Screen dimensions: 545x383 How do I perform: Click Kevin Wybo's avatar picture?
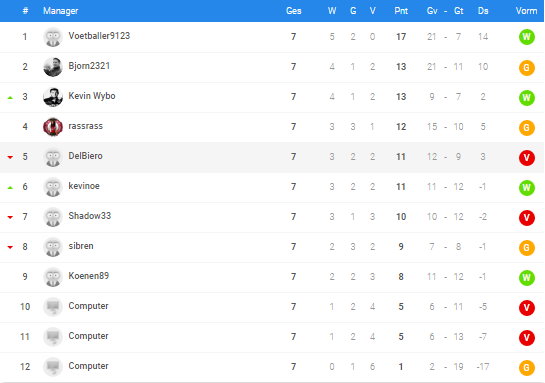coord(53,97)
